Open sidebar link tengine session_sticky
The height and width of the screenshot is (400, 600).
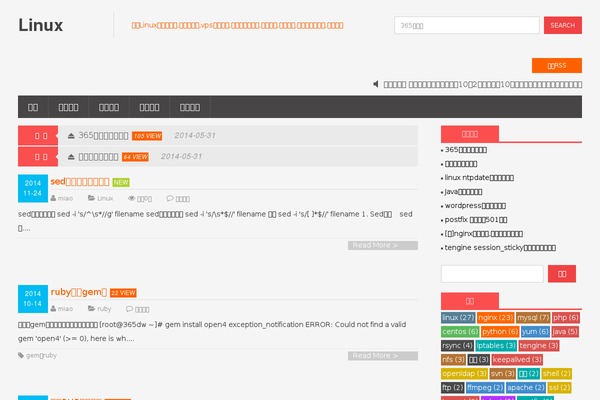[x=500, y=248]
